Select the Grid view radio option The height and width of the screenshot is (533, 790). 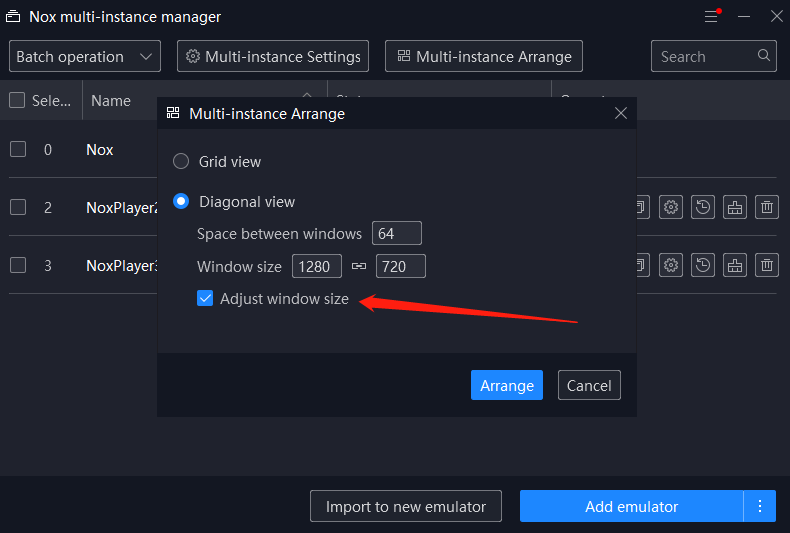(181, 161)
